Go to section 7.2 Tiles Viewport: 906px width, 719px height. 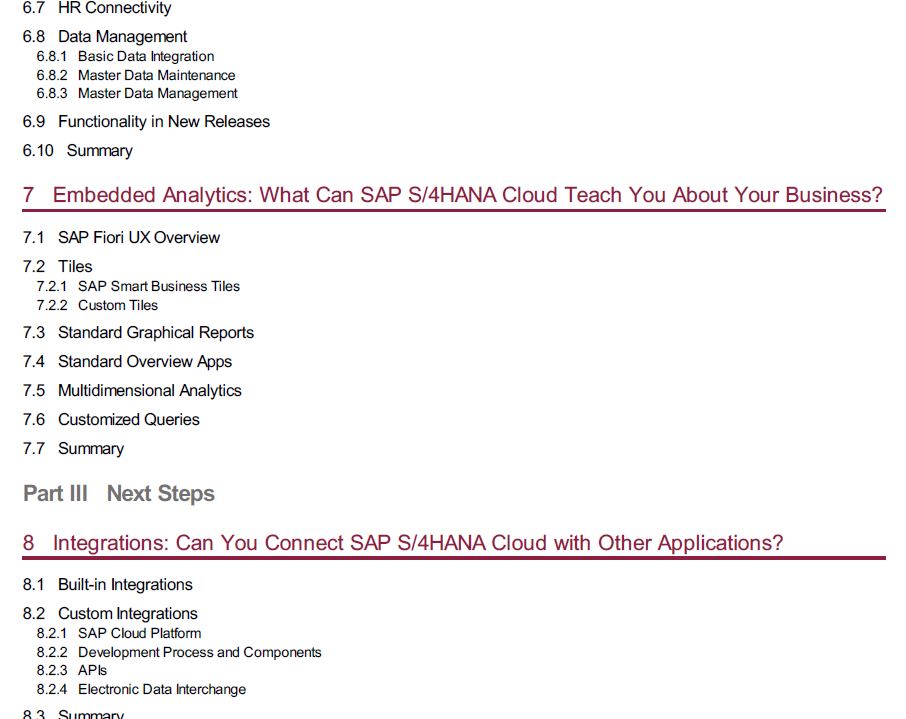(57, 266)
